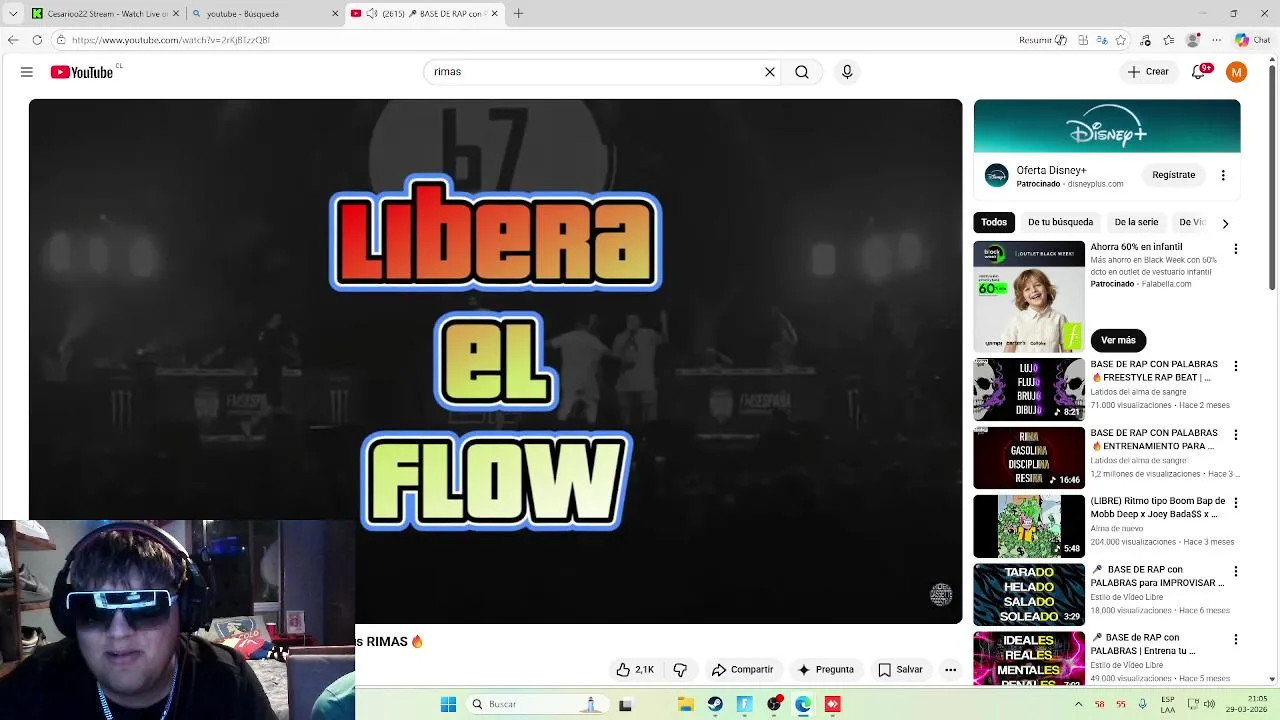The width and height of the screenshot is (1280, 720).
Task: Select the De tu búsqueda chip
Action: tap(1060, 222)
